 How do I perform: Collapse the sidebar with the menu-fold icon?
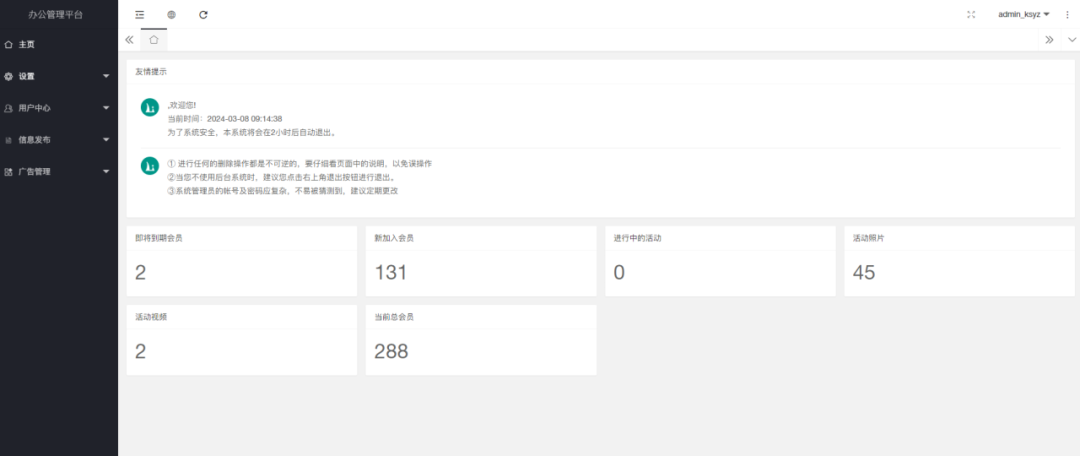pos(140,14)
